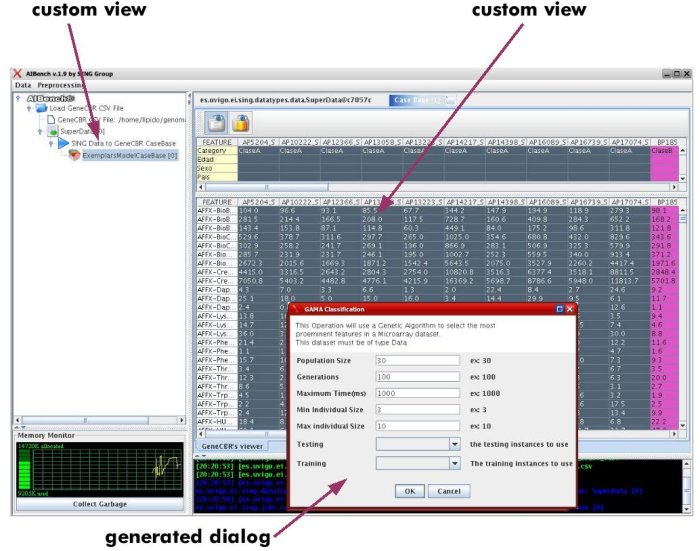Click the yellow padlock toolbar icon

pos(241,123)
